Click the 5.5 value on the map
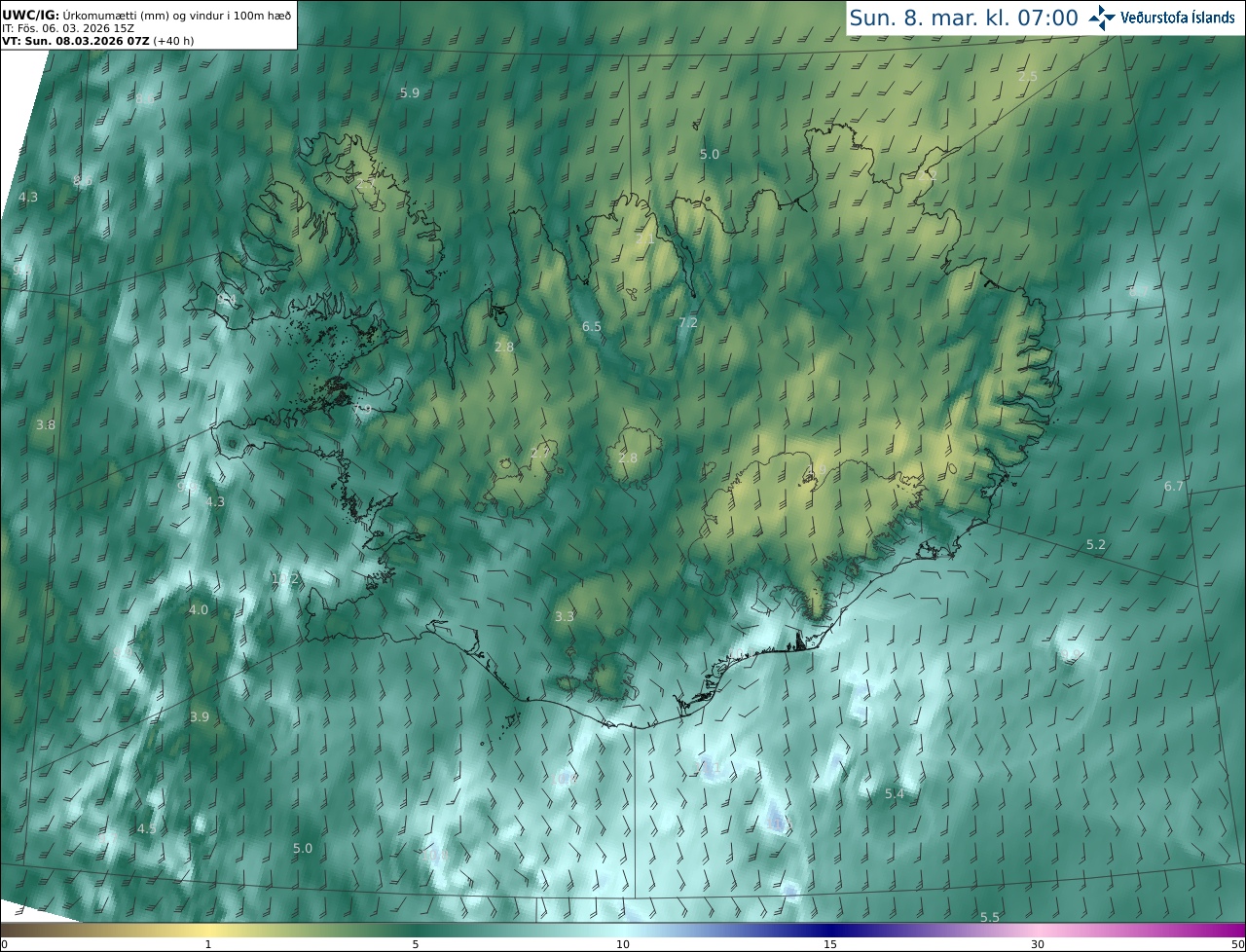Image resolution: width=1246 pixels, height=952 pixels. 990,917
